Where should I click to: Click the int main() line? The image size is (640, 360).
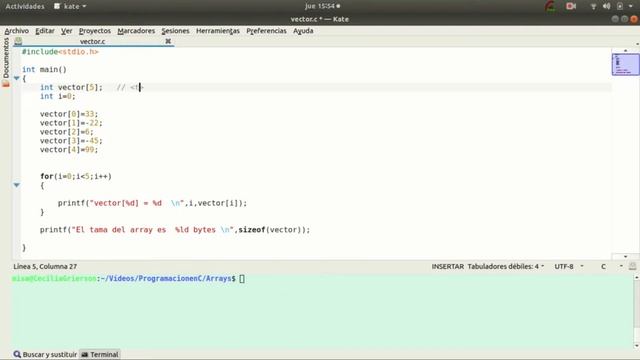coord(44,69)
